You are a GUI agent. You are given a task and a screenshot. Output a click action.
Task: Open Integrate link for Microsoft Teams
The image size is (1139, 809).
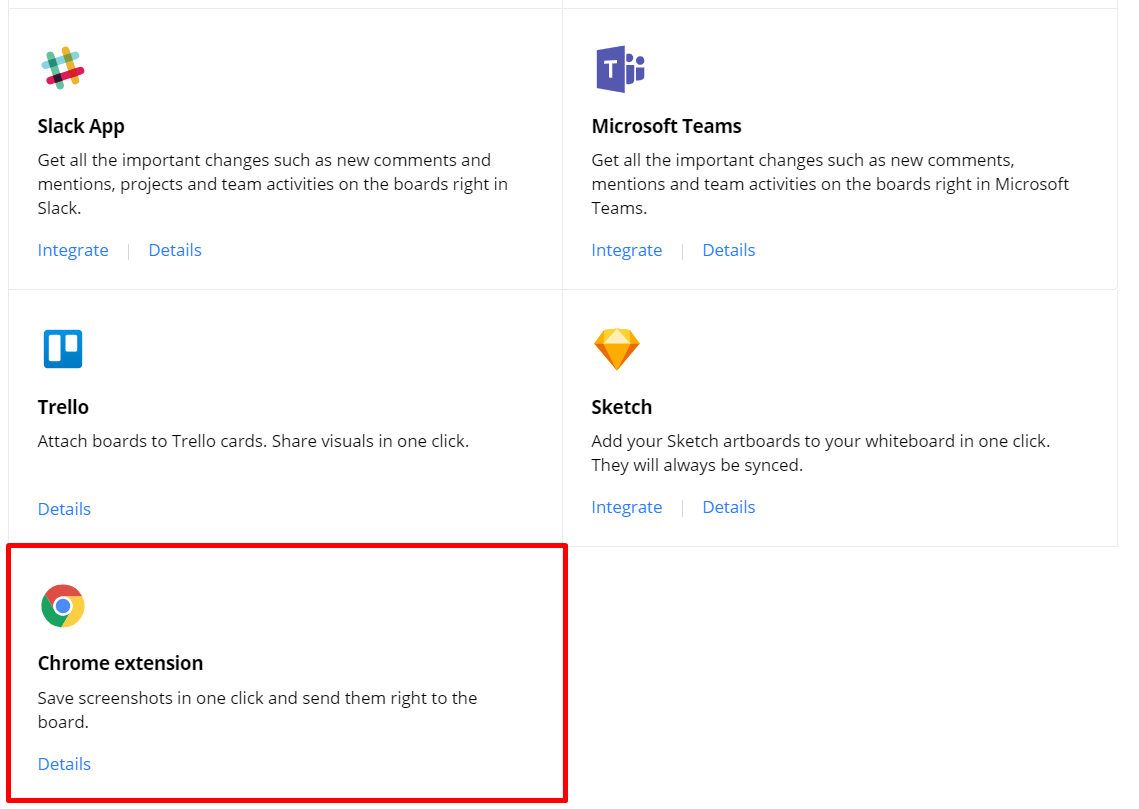(x=627, y=249)
